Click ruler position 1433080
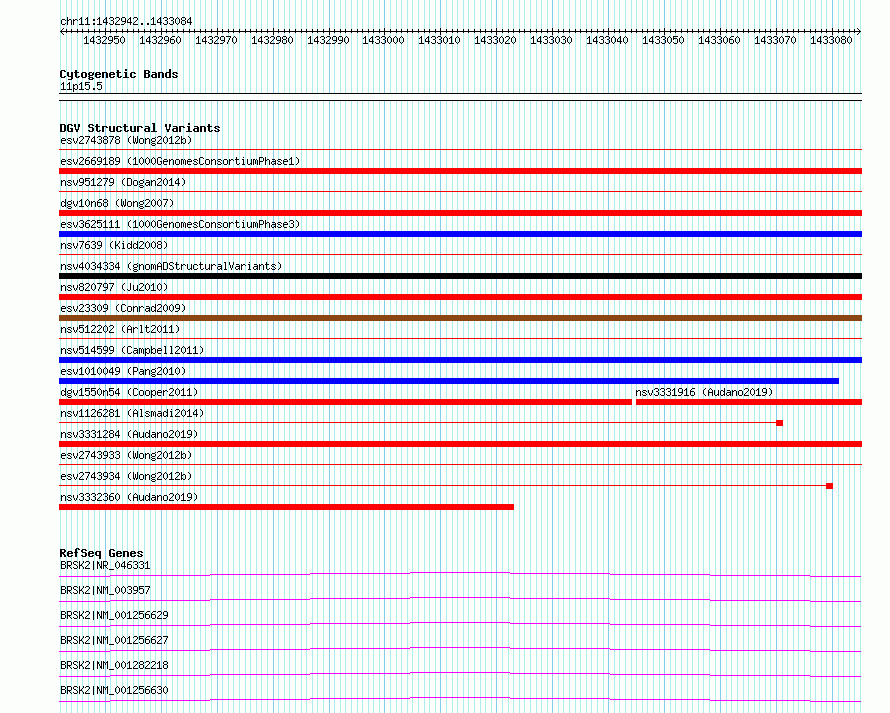Viewport: 890px width, 713px height. point(832,40)
